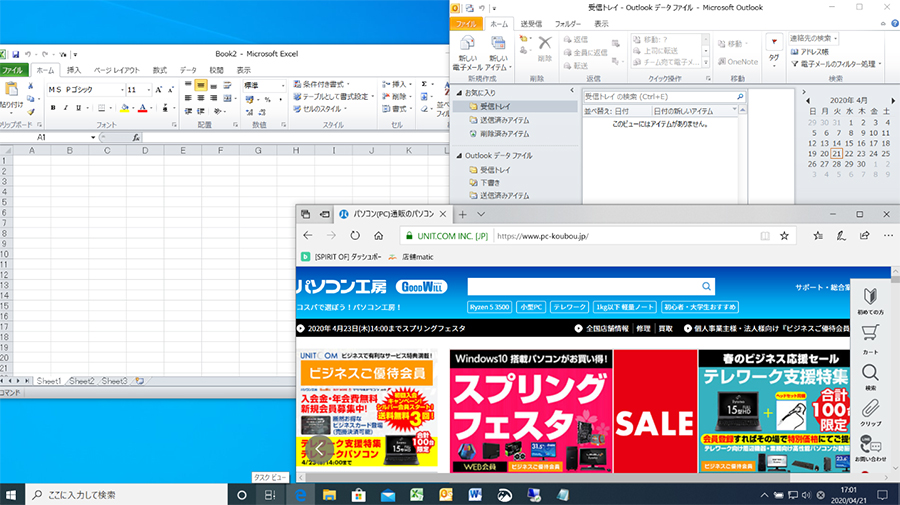The image size is (900, 505).
Task: Toggle italic formatting in Excel ribbon
Action: tap(65, 108)
